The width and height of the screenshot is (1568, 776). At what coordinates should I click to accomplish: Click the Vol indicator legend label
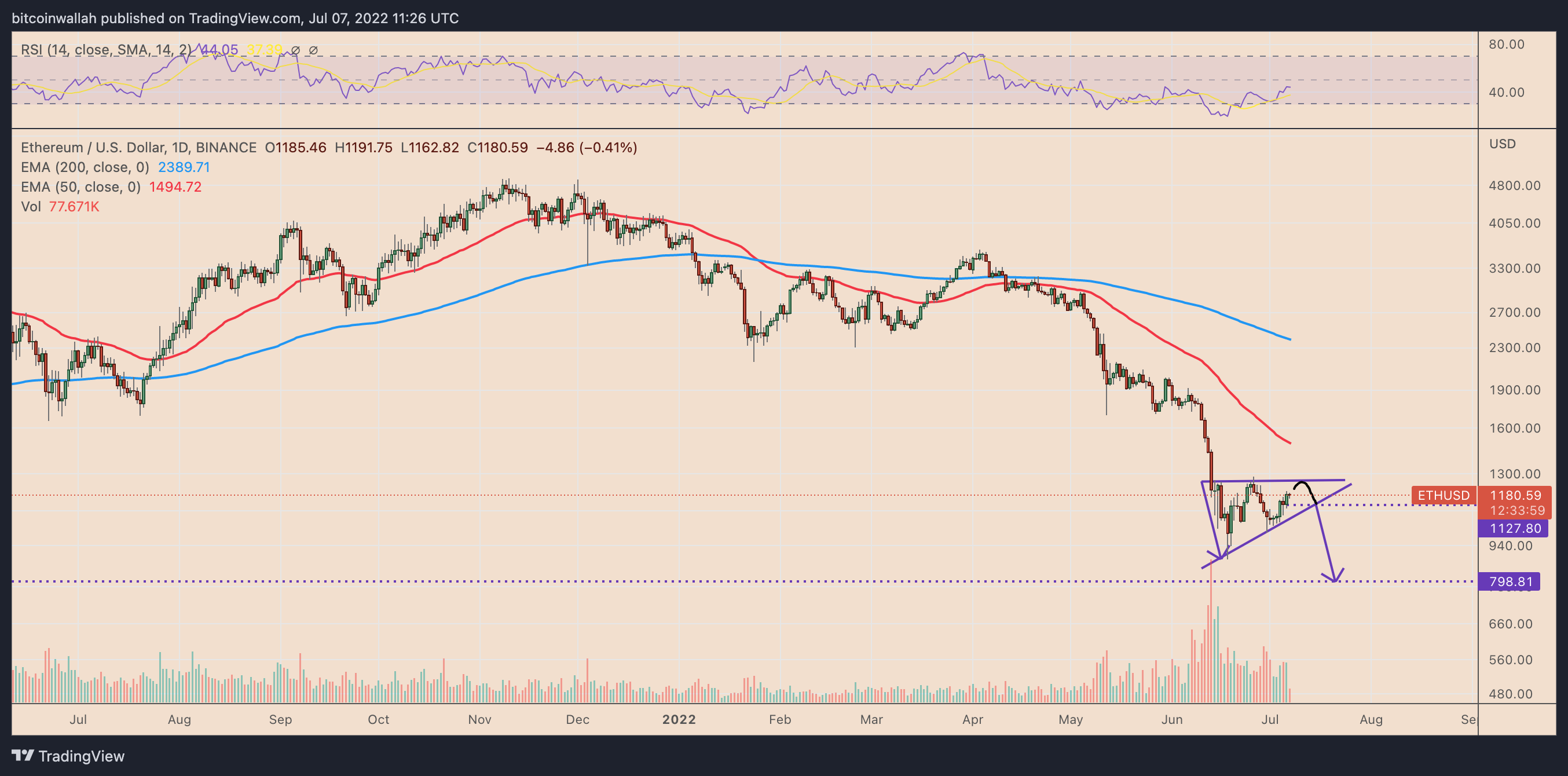point(31,206)
